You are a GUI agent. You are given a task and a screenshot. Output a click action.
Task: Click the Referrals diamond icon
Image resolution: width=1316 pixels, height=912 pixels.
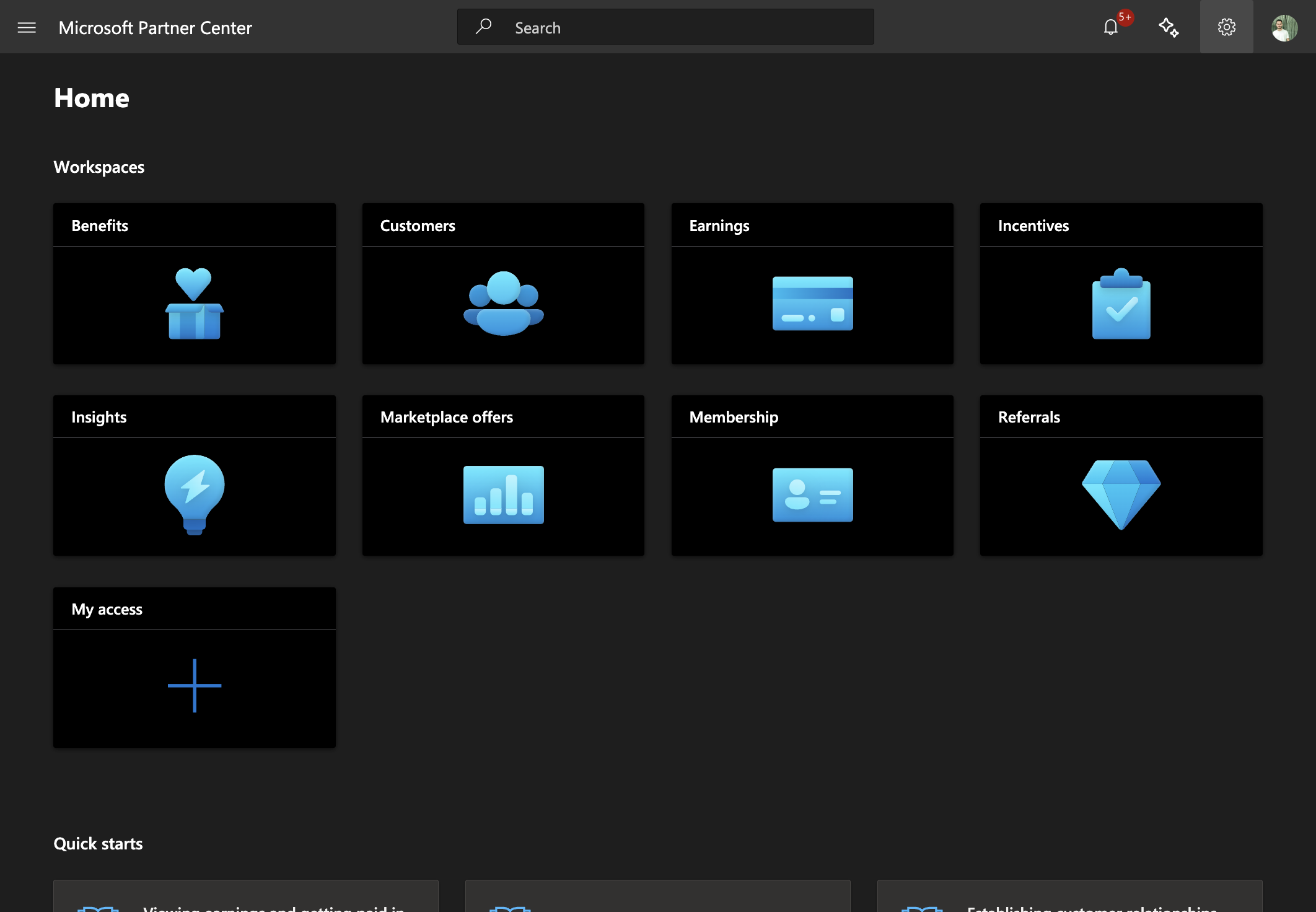coord(1121,495)
